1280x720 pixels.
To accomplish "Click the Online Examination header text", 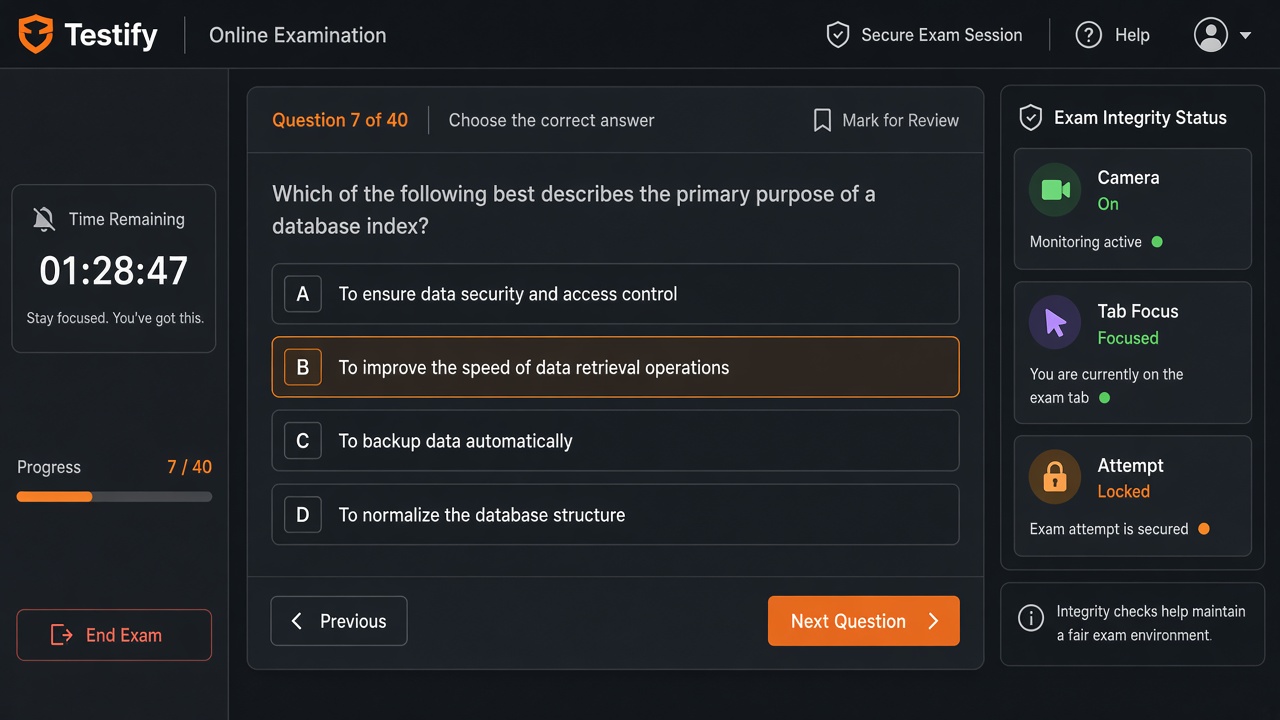I will (297, 35).
